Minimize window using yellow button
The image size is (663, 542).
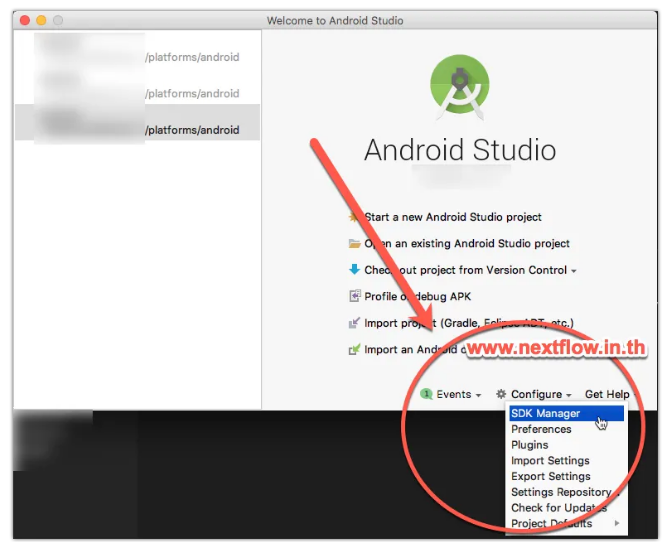41,20
